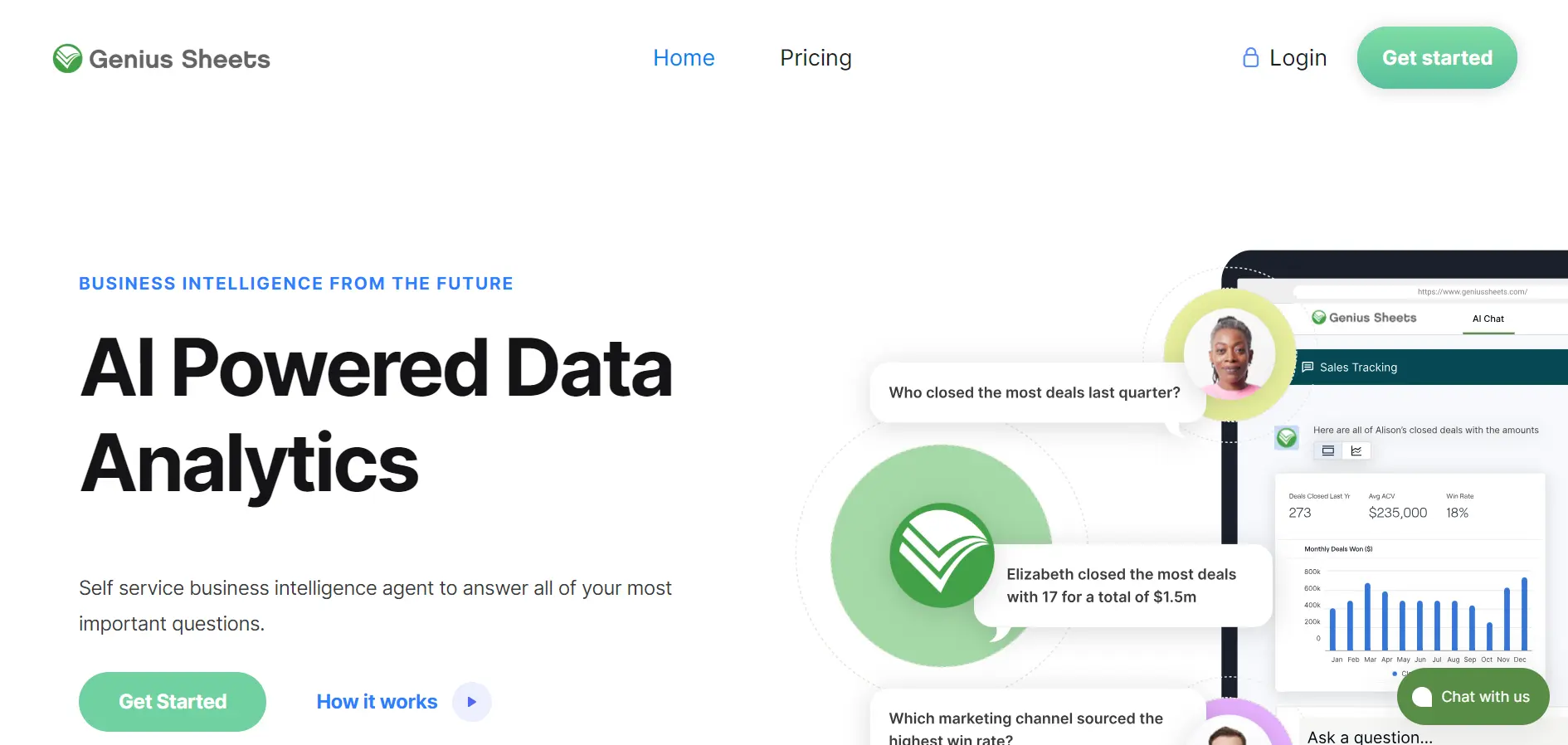Select the chart view icon in chat response
This screenshot has height=745, width=1568.
[x=1356, y=450]
